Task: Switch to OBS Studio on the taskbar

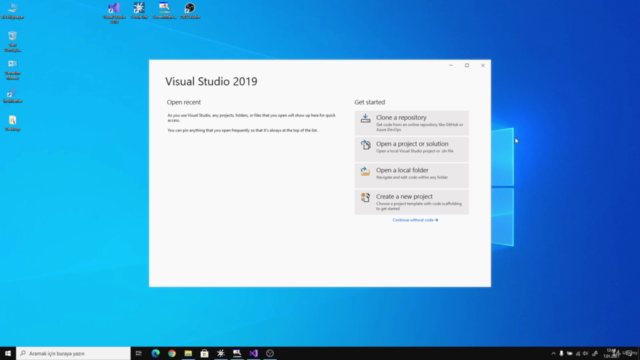Action: click(270, 353)
